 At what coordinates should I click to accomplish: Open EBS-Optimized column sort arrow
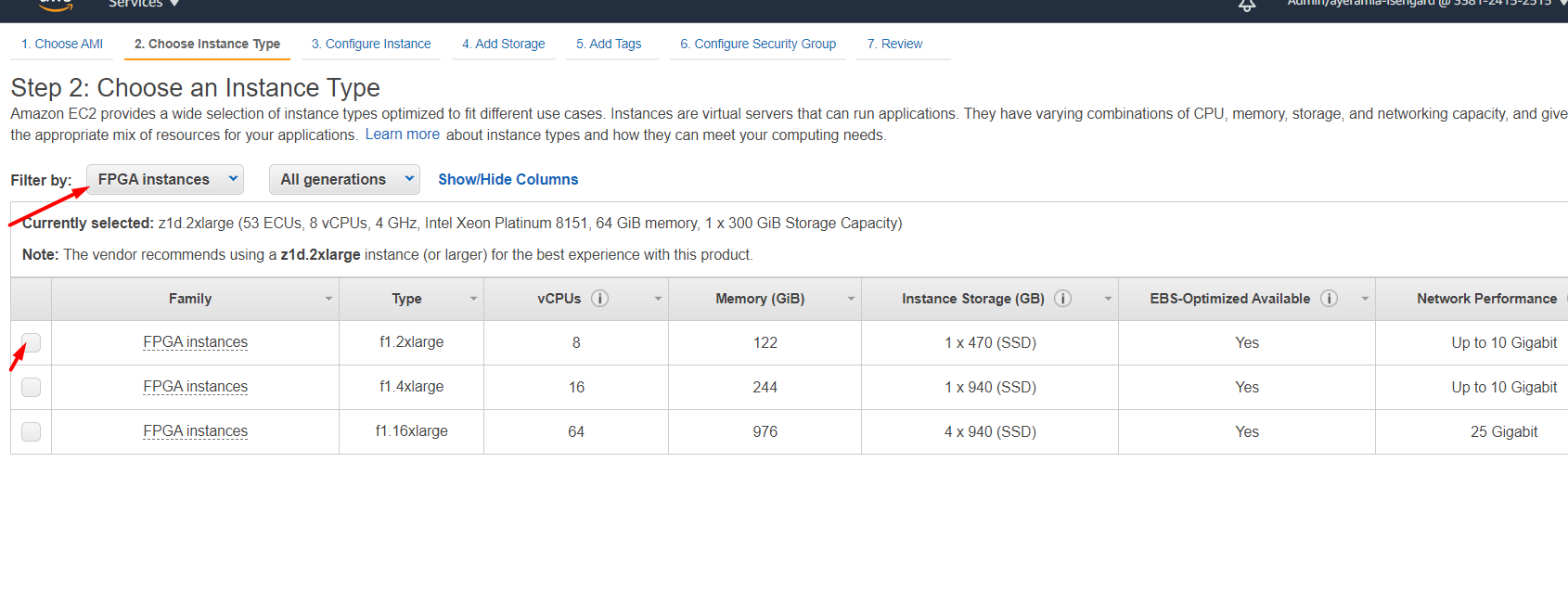(x=1365, y=299)
